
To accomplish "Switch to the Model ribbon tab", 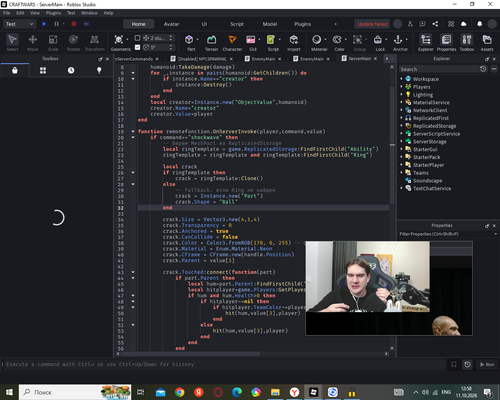I will click(270, 24).
